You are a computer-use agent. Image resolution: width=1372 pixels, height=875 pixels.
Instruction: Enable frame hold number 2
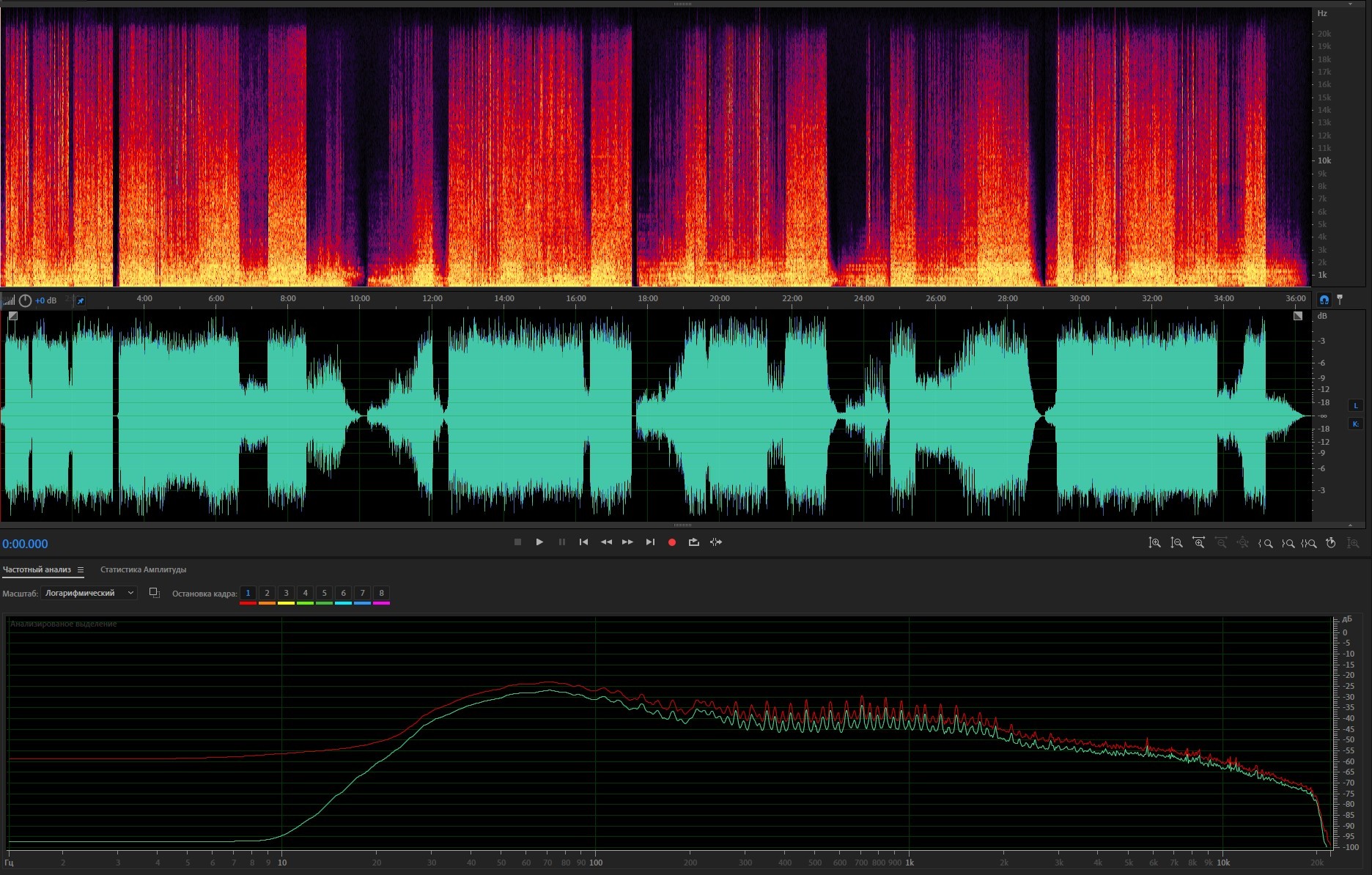click(x=267, y=593)
